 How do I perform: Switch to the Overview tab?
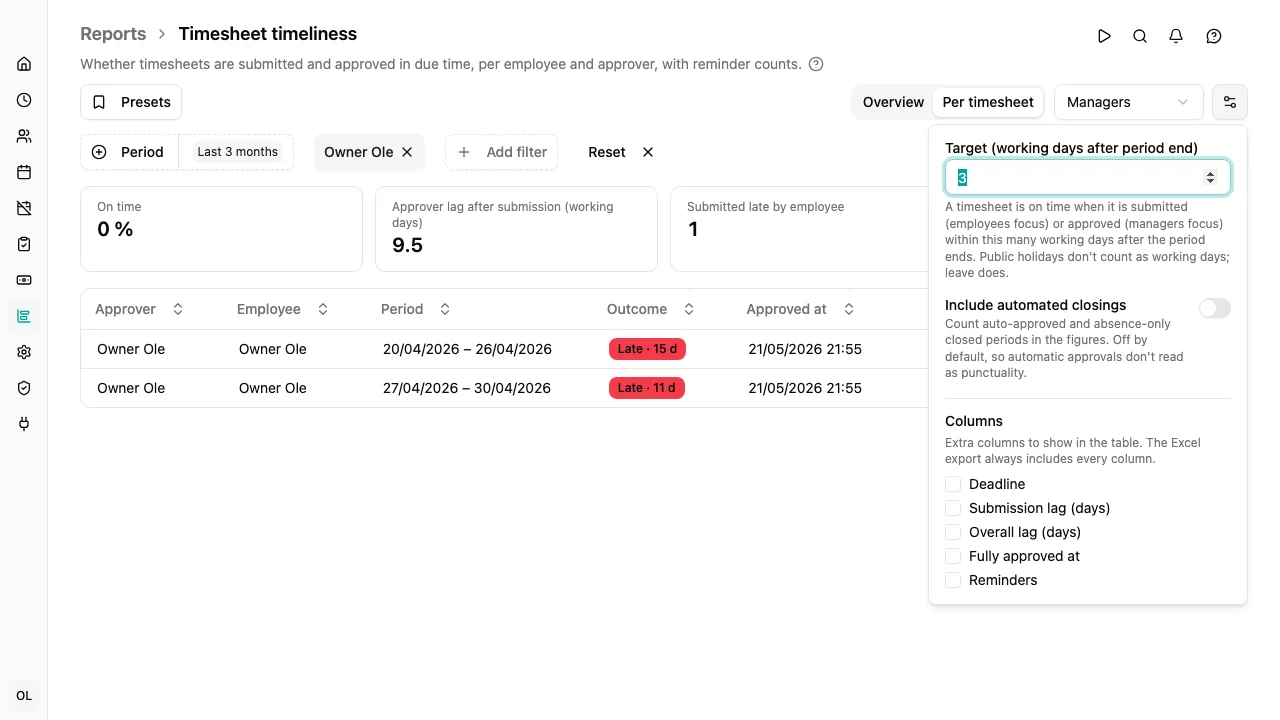point(893,102)
